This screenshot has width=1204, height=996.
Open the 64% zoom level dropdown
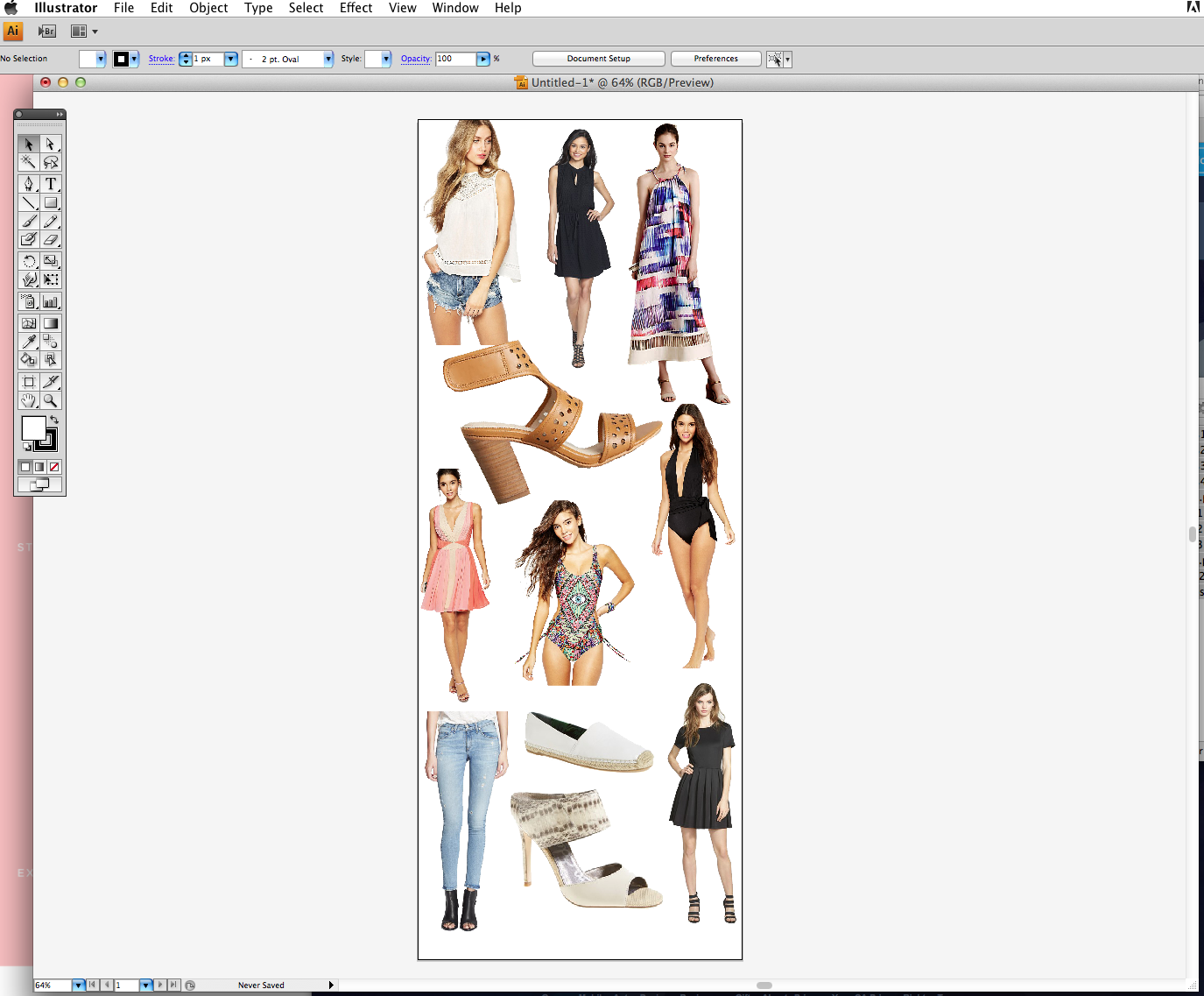click(78, 985)
